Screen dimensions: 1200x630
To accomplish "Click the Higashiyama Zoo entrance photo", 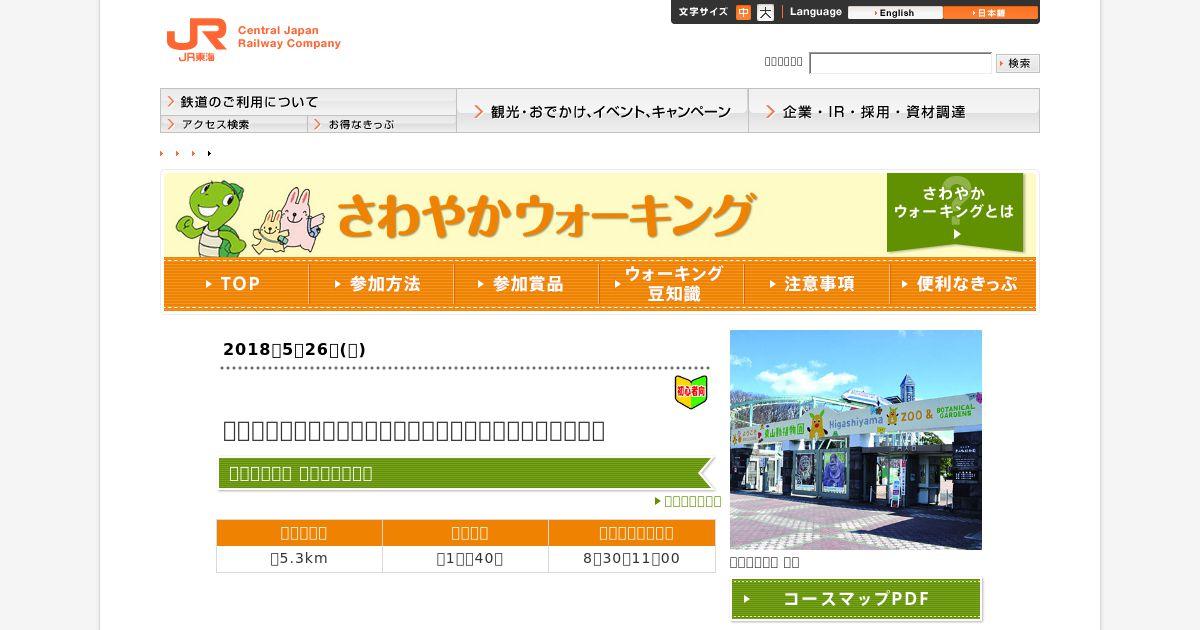I will click(856, 440).
